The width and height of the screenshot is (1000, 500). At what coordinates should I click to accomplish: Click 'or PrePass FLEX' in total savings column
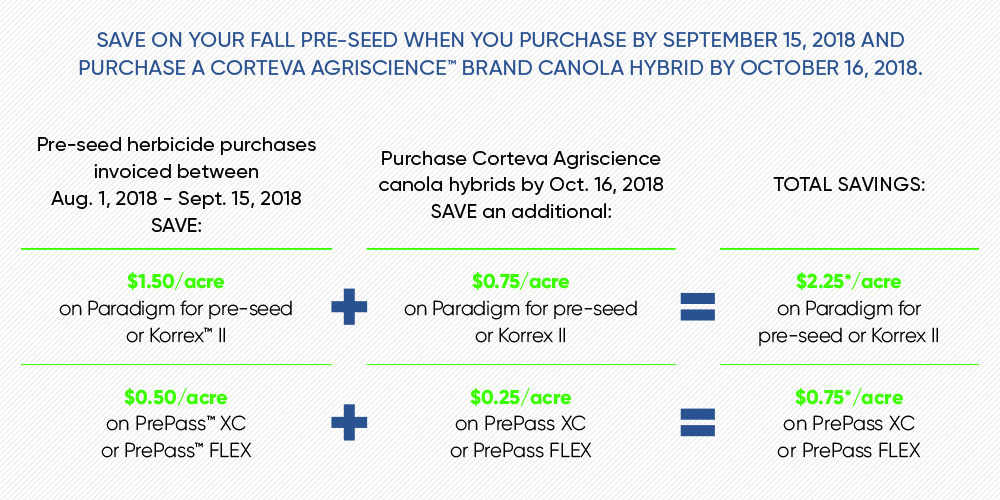pyautogui.click(x=848, y=451)
